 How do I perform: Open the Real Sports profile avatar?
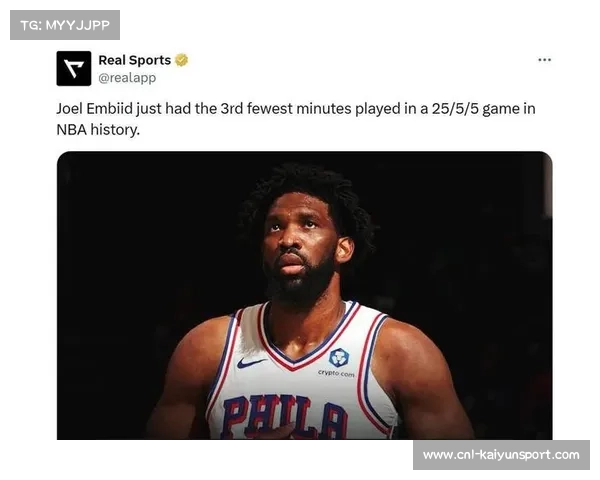pos(74,69)
